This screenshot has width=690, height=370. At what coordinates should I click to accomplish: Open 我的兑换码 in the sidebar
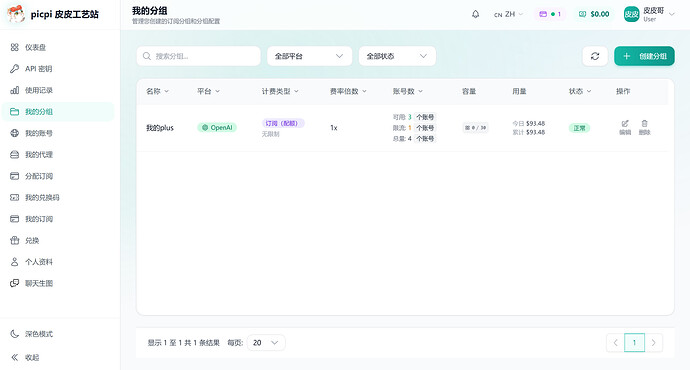coord(58,198)
